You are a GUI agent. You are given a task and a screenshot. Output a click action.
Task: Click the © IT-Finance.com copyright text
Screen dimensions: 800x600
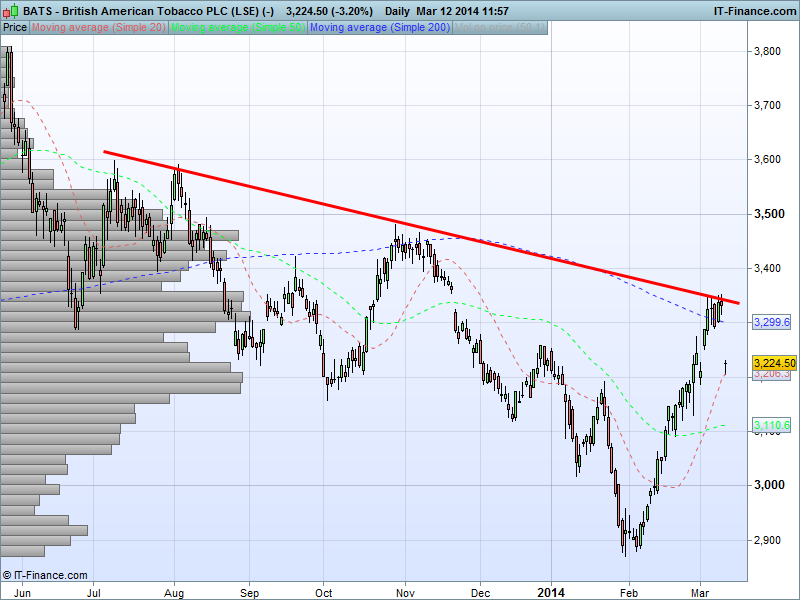[x=45, y=575]
